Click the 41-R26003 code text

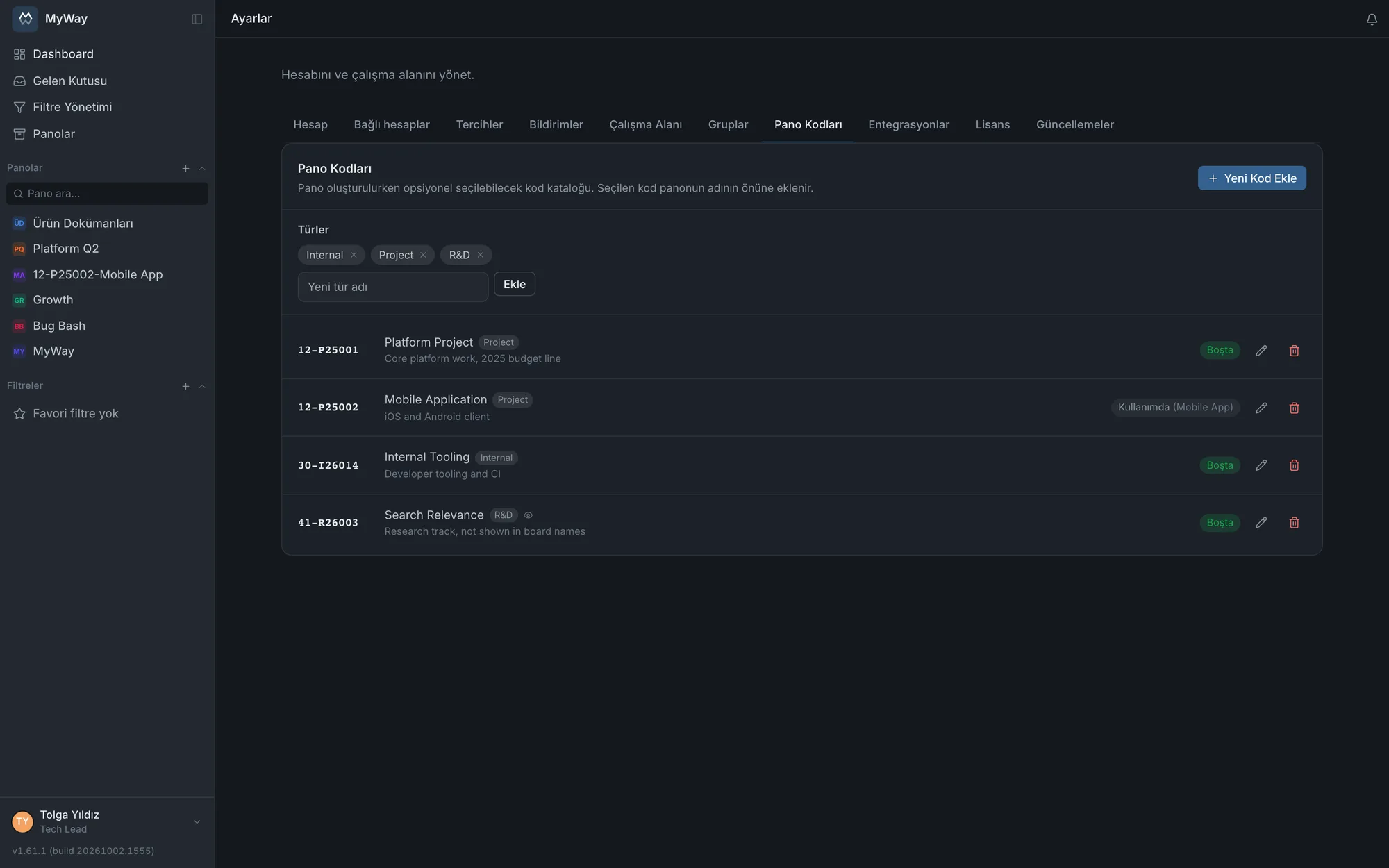coord(328,523)
